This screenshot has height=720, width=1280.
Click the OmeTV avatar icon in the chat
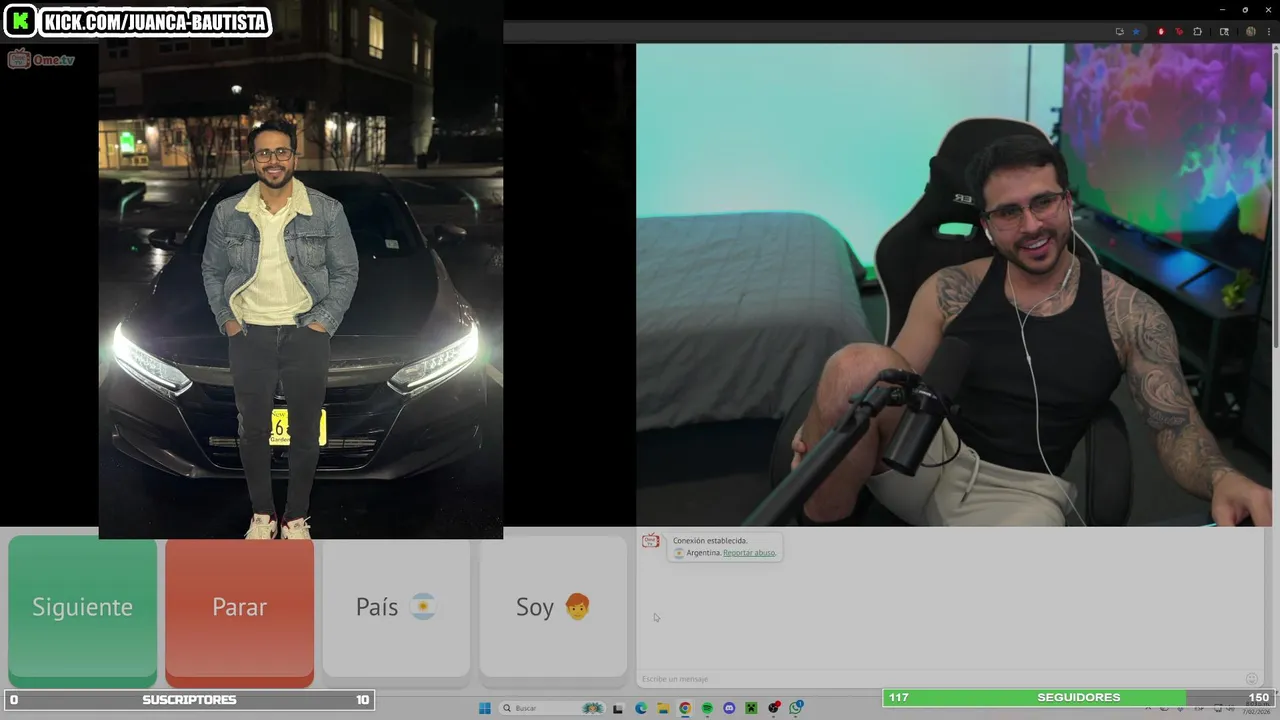(x=651, y=542)
